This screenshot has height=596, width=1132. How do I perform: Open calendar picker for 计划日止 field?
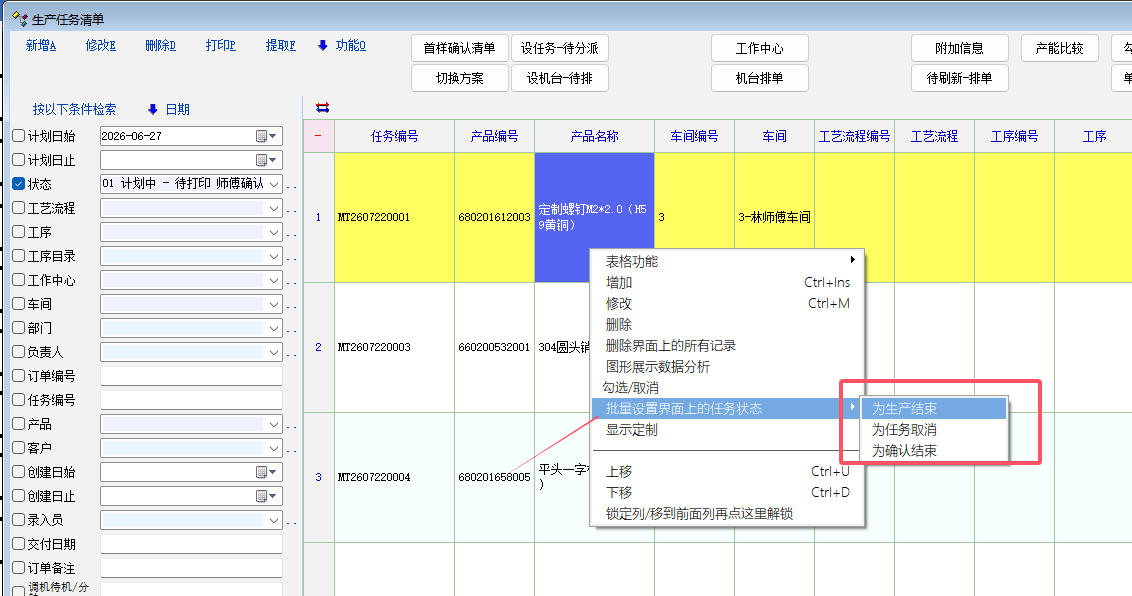coord(266,160)
